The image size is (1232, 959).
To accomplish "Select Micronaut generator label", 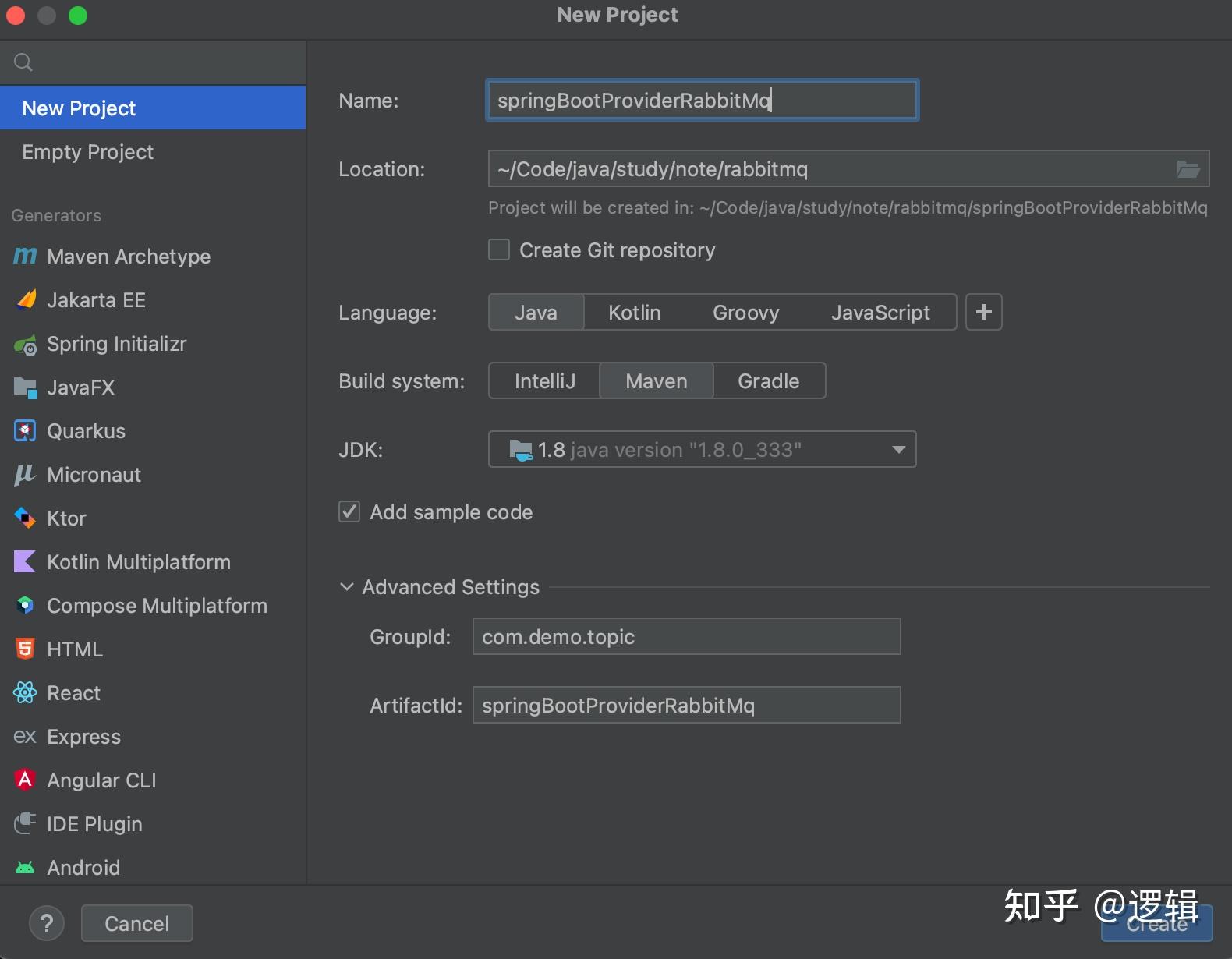I will pyautogui.click(x=94, y=474).
